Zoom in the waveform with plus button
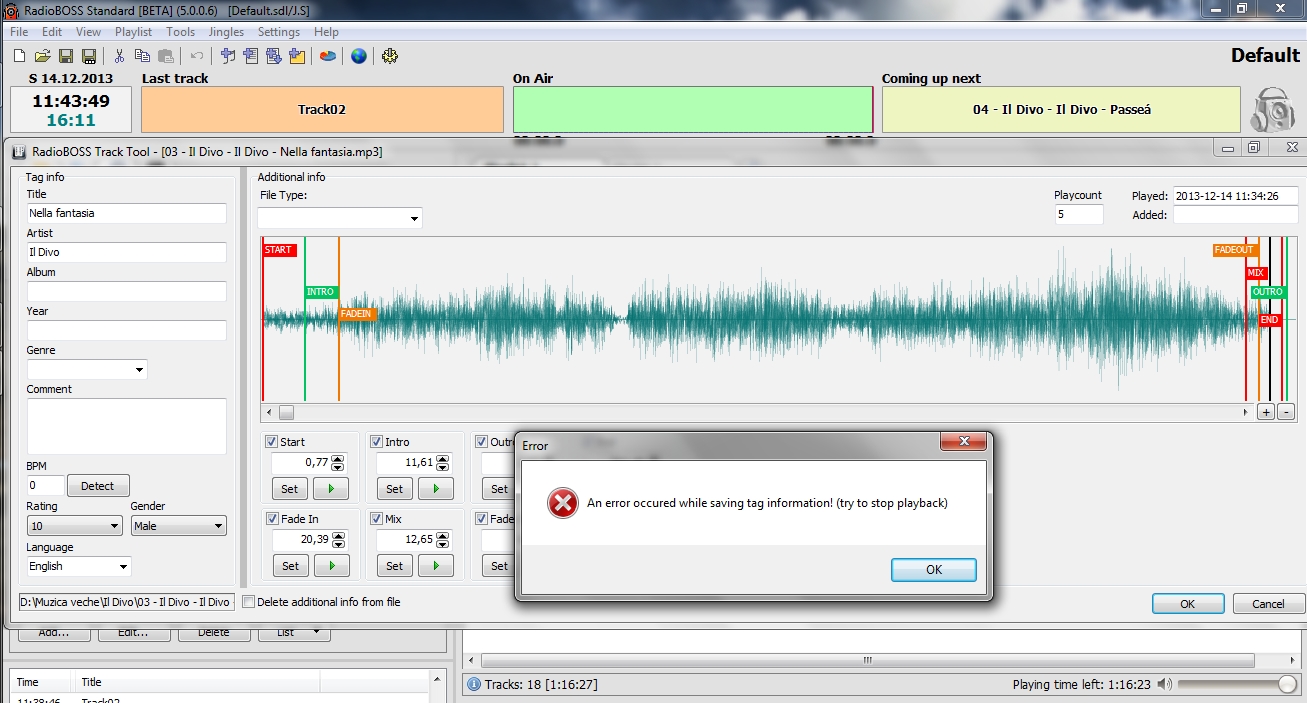This screenshot has height=703, width=1307. pos(1266,412)
